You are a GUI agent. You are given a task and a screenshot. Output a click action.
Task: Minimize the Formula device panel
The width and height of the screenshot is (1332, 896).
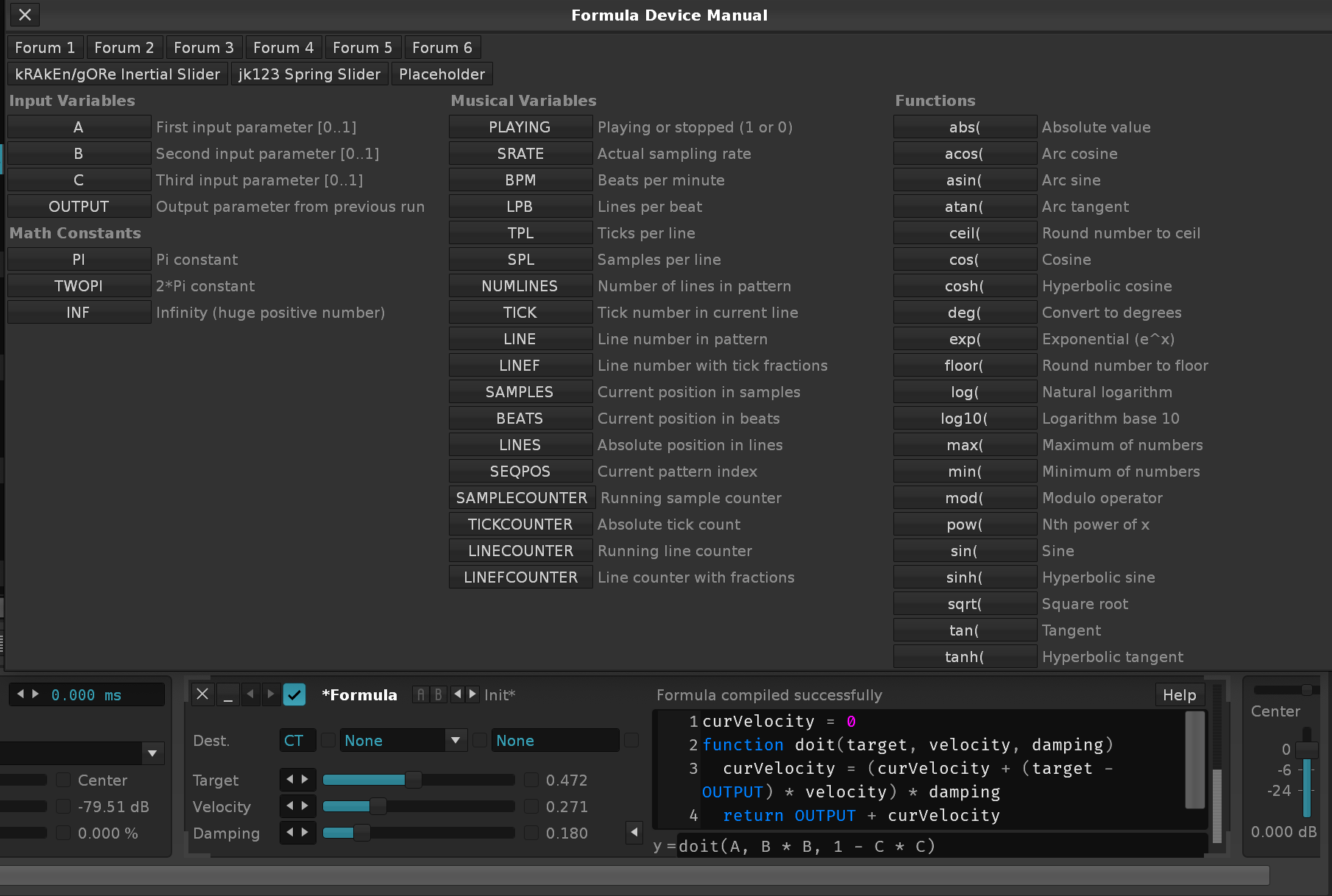[x=228, y=694]
